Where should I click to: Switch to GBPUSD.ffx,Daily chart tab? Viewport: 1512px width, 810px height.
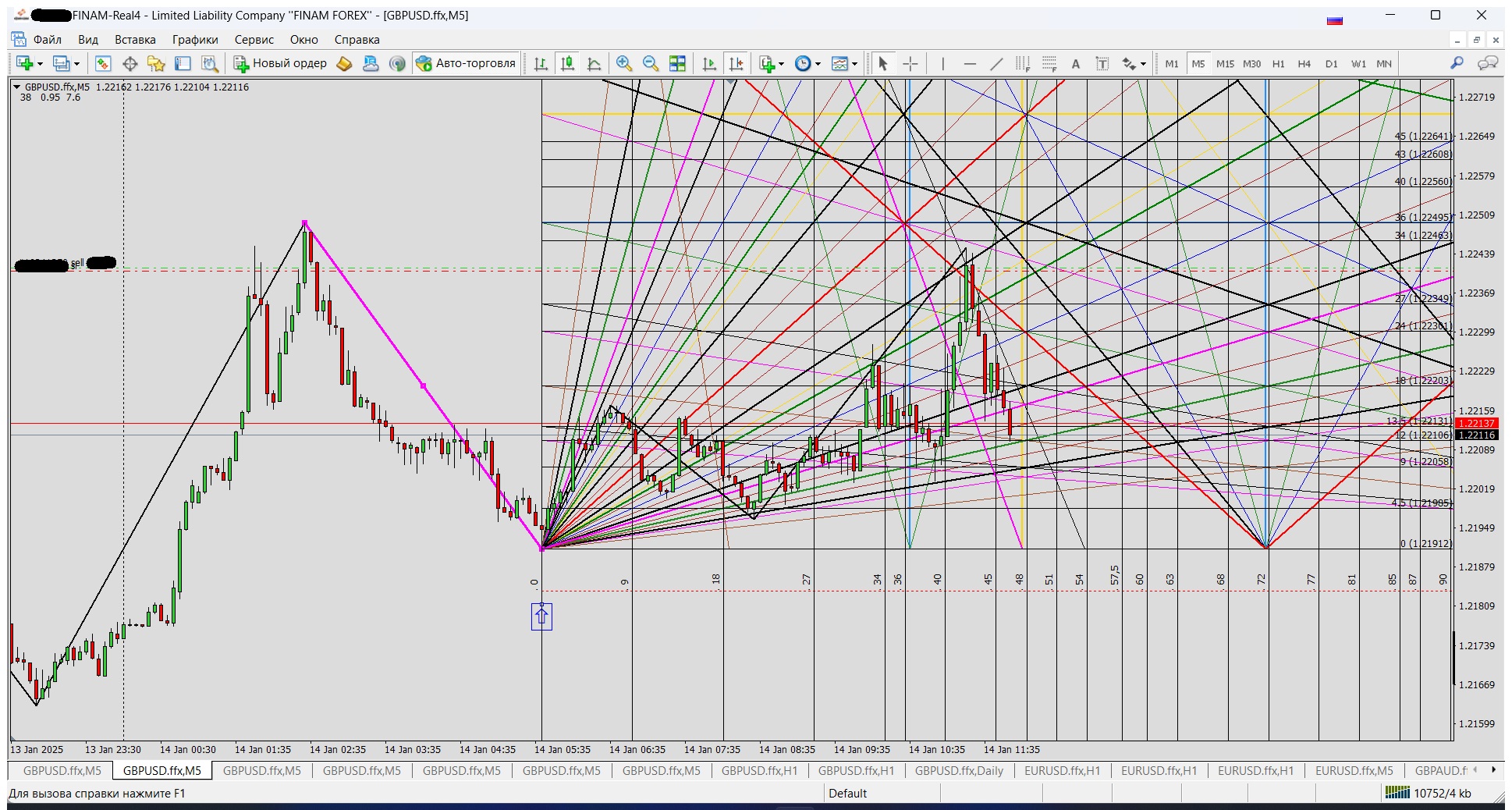coord(959,771)
